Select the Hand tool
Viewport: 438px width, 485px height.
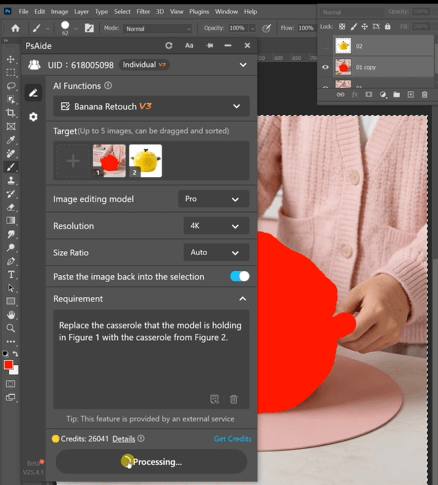click(x=11, y=315)
